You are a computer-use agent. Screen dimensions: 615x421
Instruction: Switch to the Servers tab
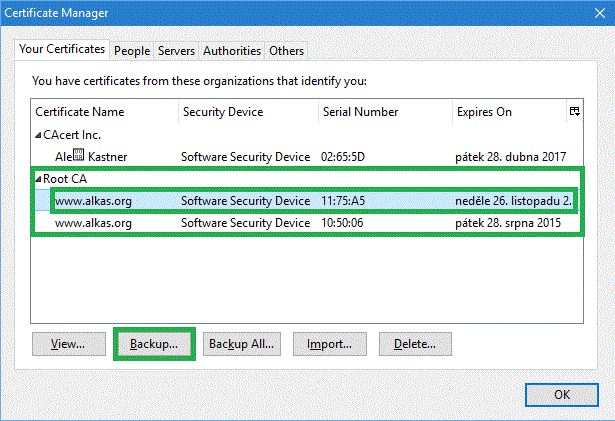176,50
